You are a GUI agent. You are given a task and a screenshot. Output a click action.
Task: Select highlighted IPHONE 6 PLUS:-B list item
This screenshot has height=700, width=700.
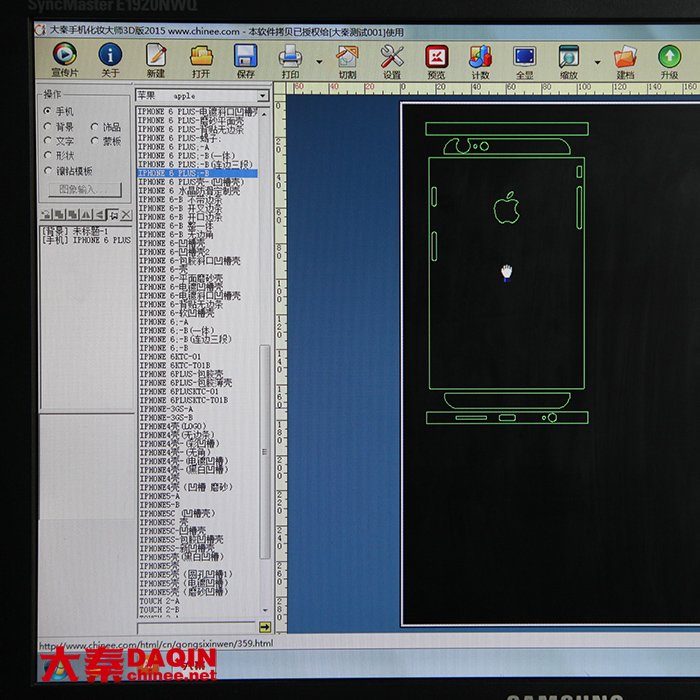(x=197, y=173)
